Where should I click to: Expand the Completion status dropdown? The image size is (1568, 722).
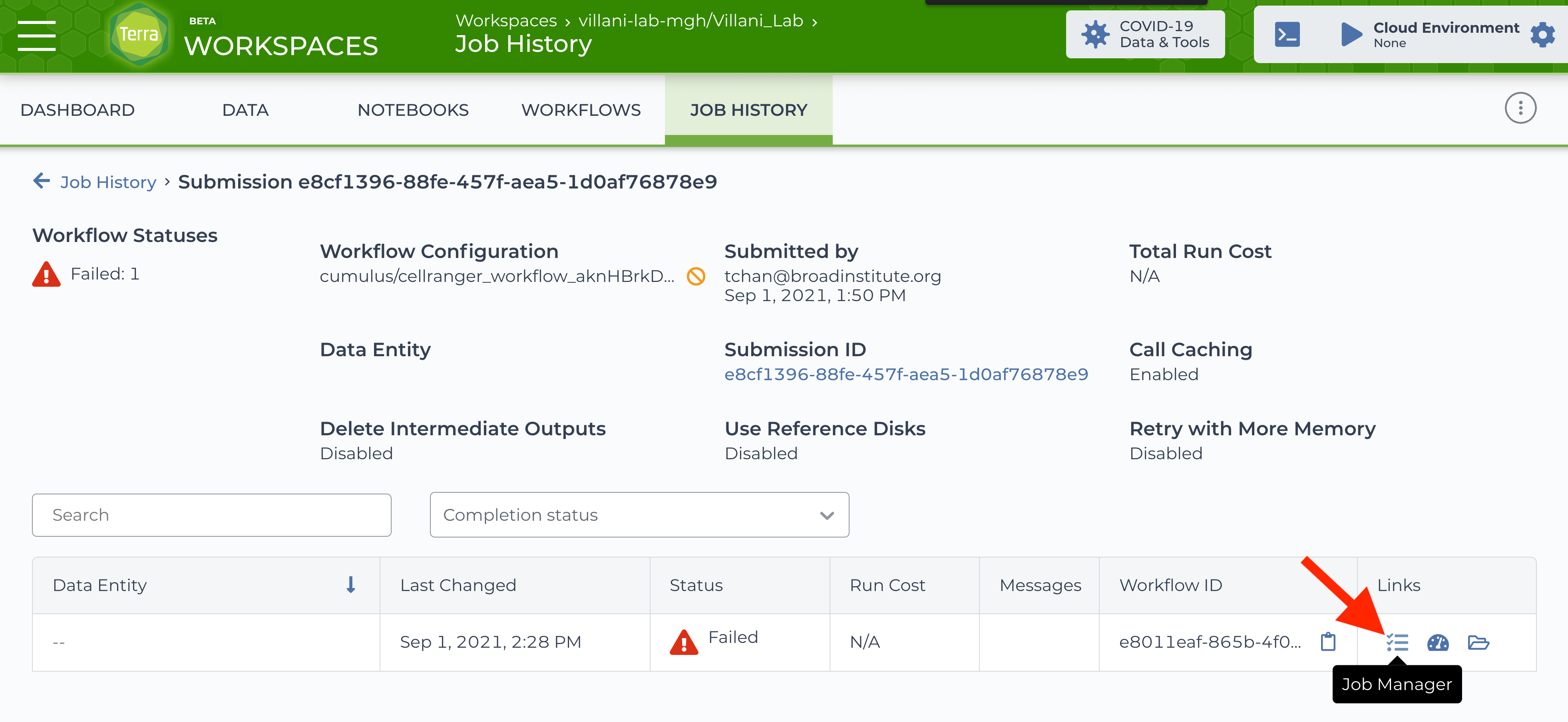click(x=639, y=515)
